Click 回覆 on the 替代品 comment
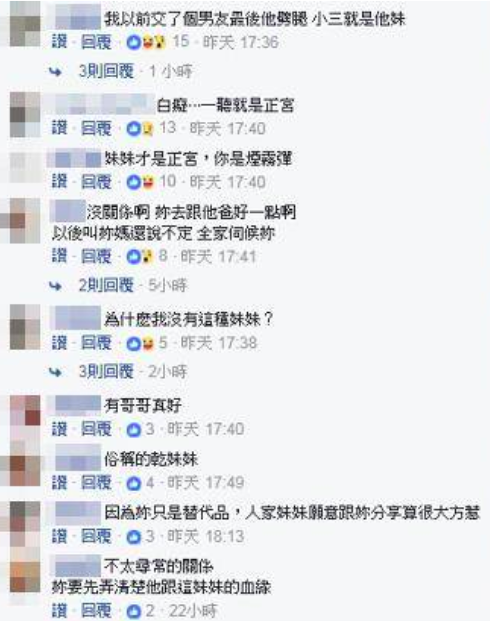This screenshot has width=490, height=621. pos(96,537)
